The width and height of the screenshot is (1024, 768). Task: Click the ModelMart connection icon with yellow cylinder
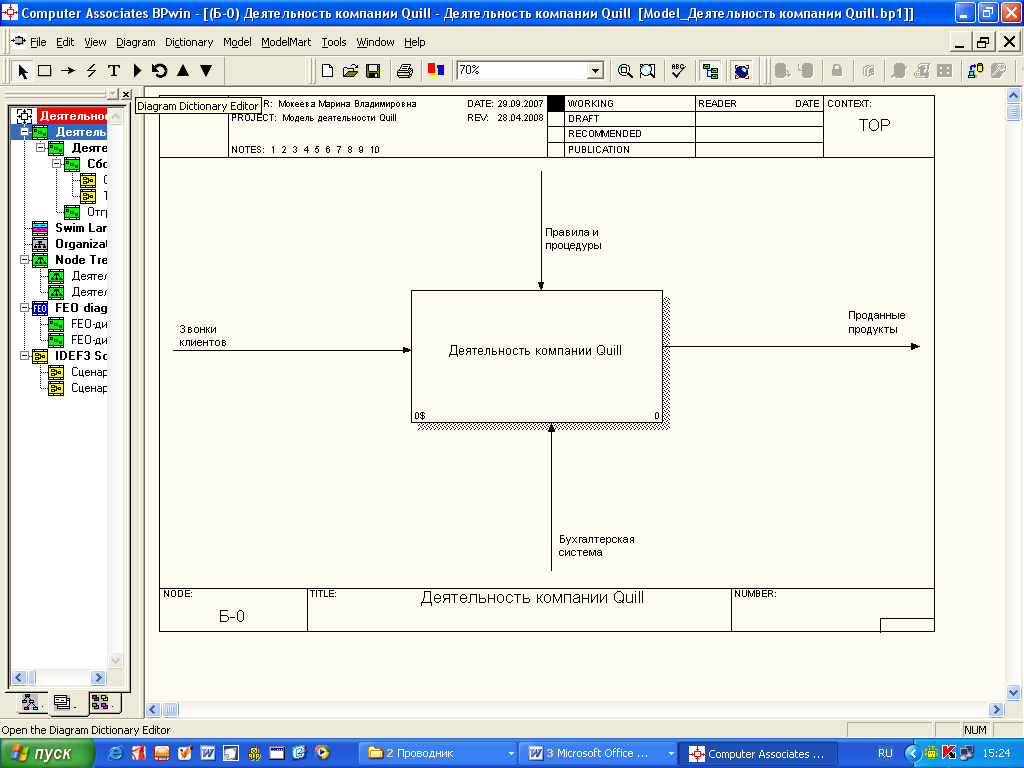[976, 71]
